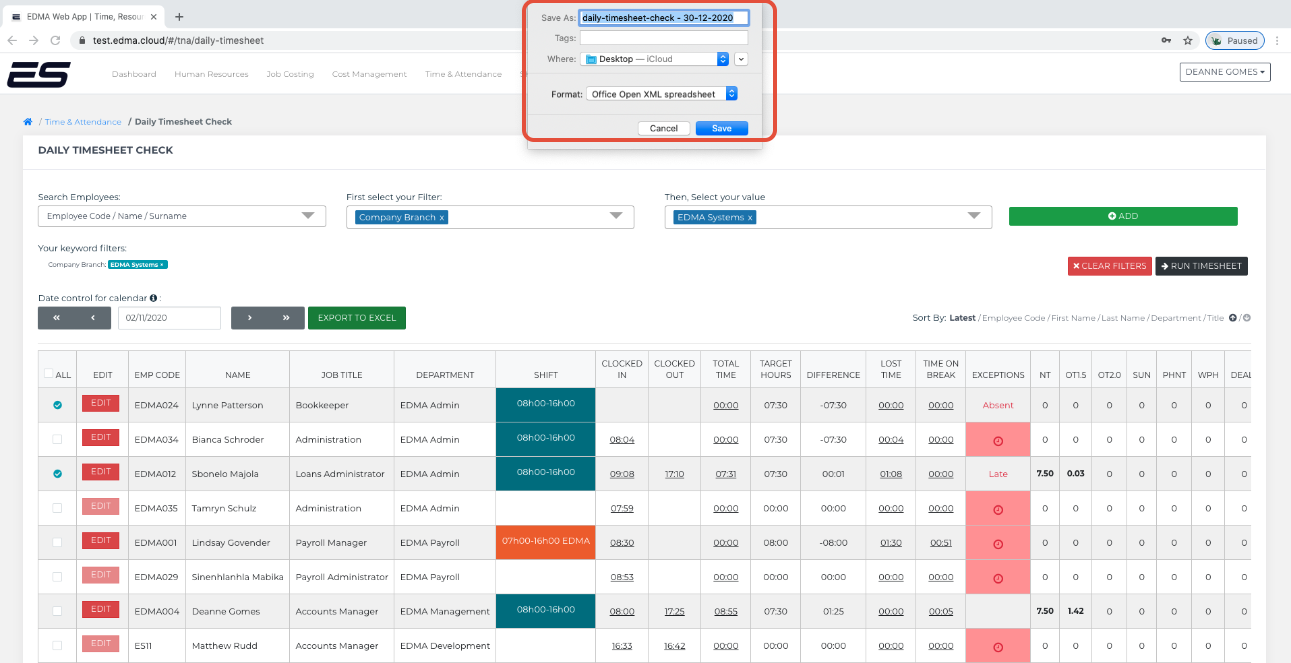
Task: Bookmark this page with the star icon
Action: pos(1187,41)
